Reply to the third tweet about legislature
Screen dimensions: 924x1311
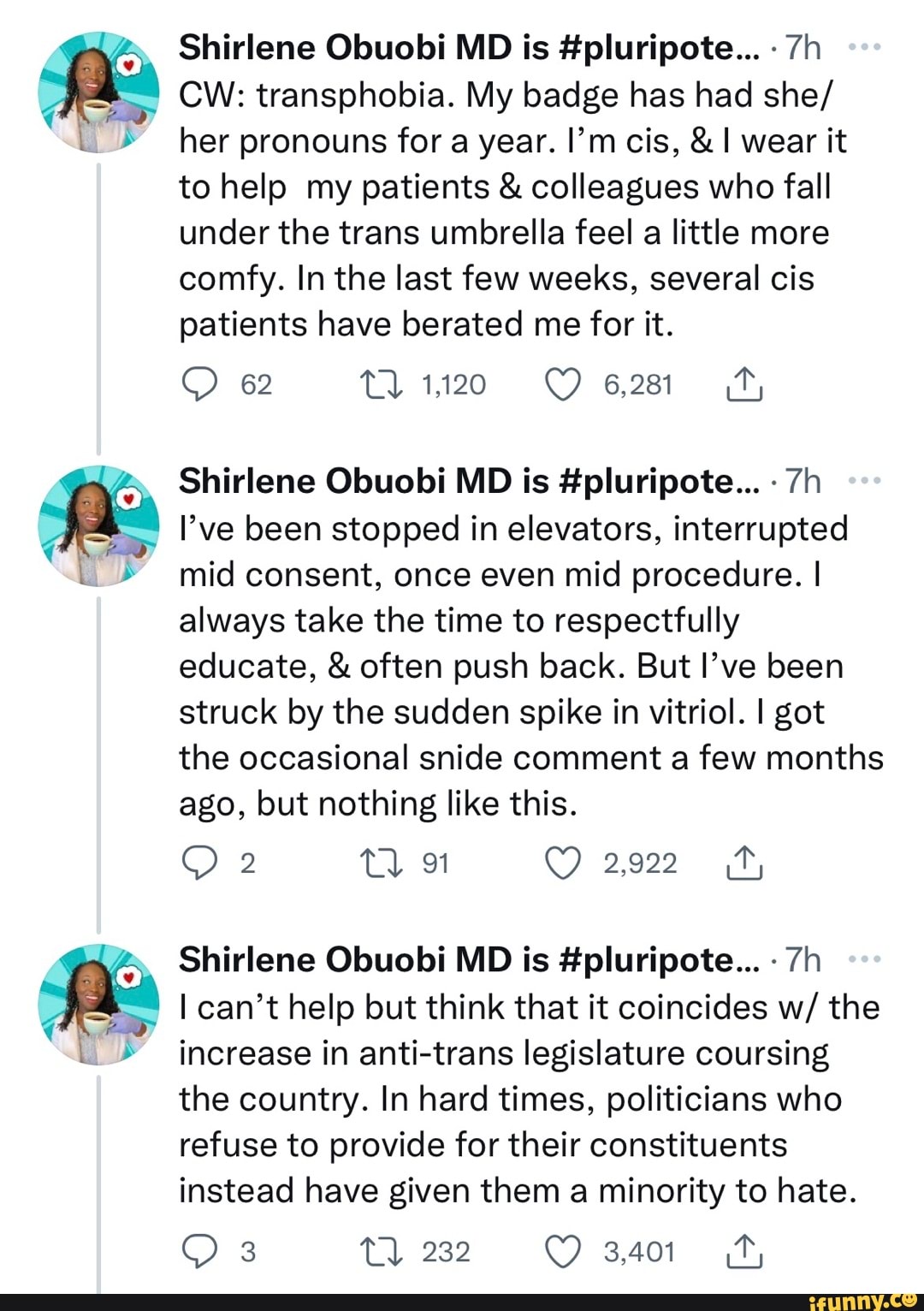pyautogui.click(x=200, y=1252)
